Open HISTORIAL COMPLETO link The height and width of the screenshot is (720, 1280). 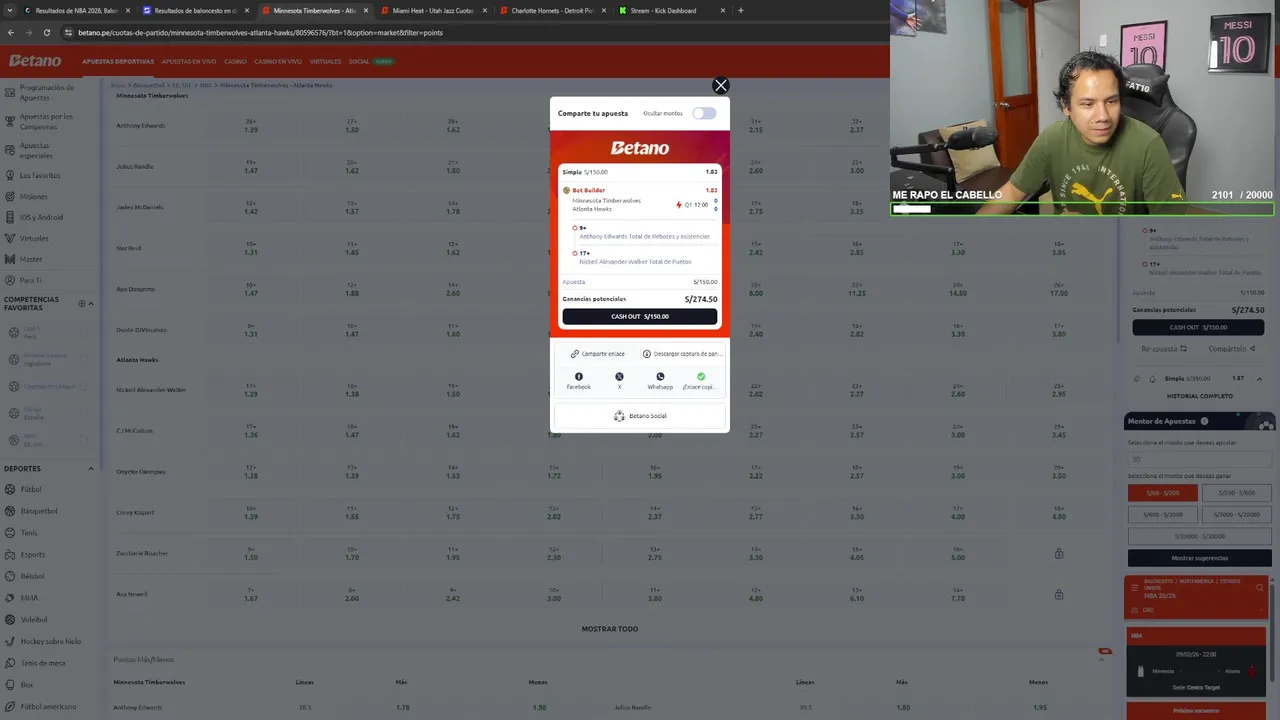click(x=1199, y=396)
